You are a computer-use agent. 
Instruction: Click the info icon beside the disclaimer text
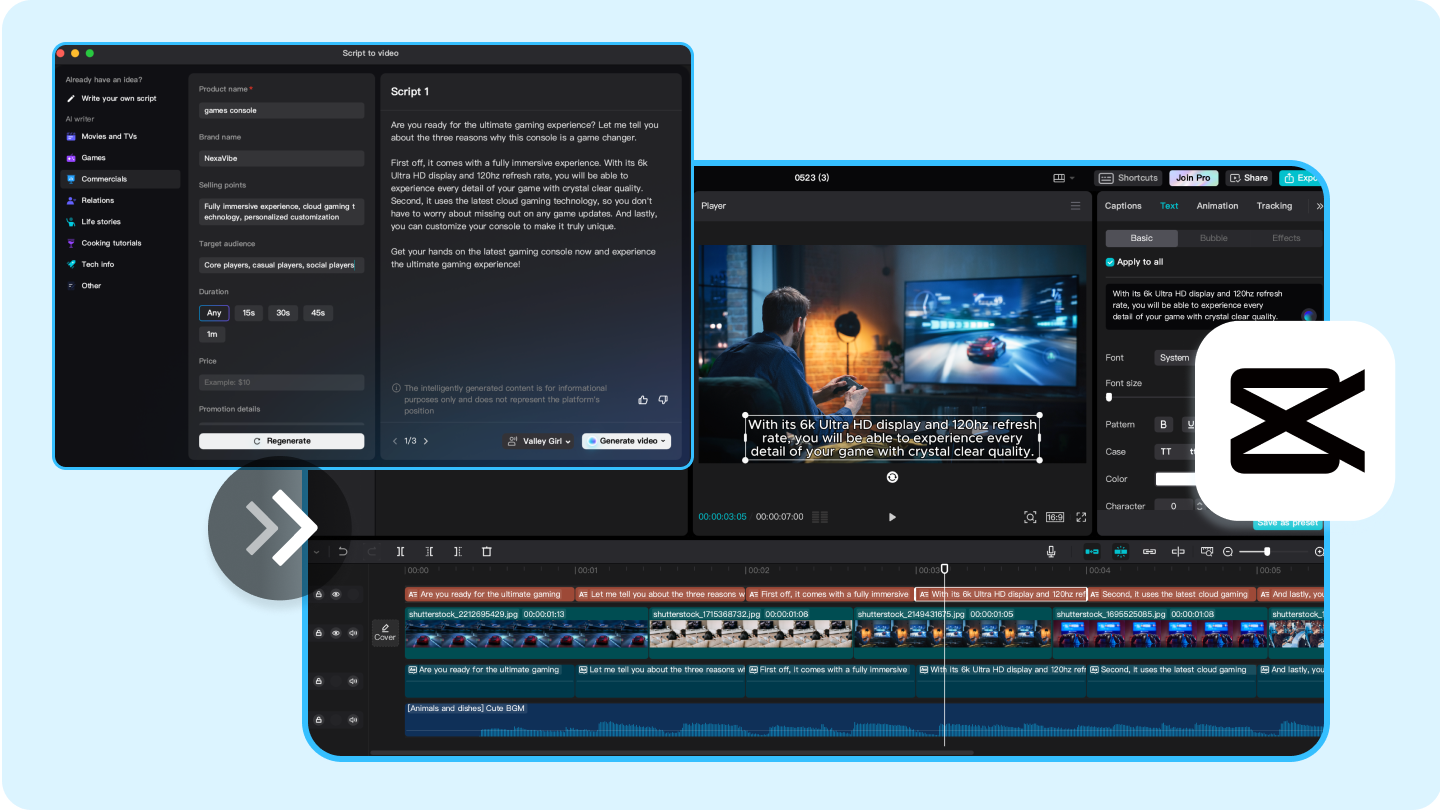[396, 388]
